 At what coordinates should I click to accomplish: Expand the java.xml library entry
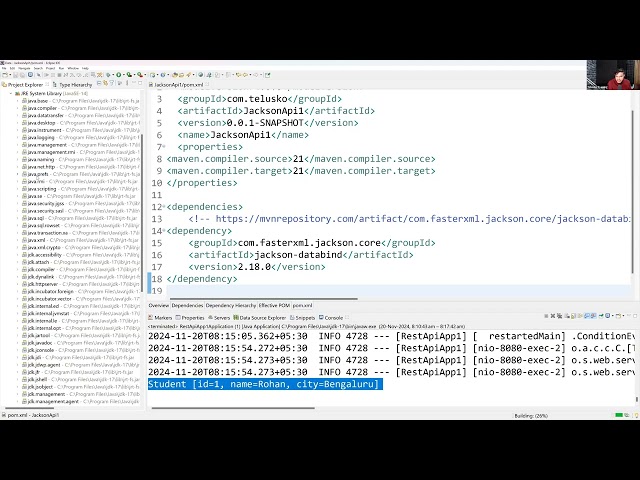(x=18, y=240)
